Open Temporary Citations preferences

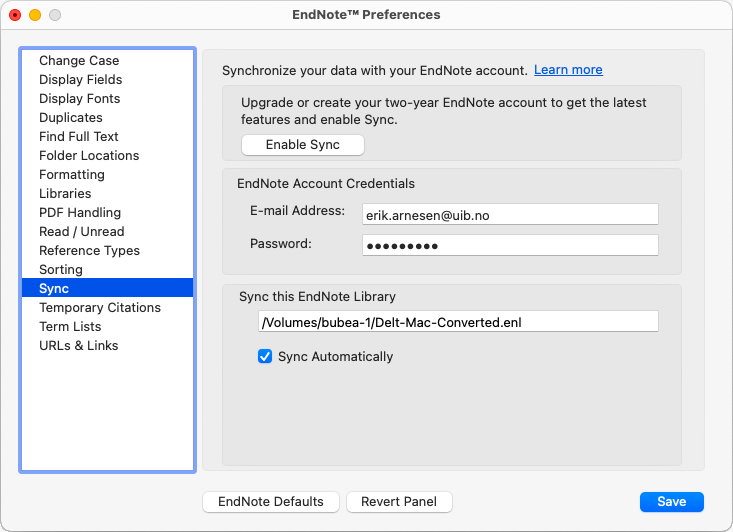(107, 308)
